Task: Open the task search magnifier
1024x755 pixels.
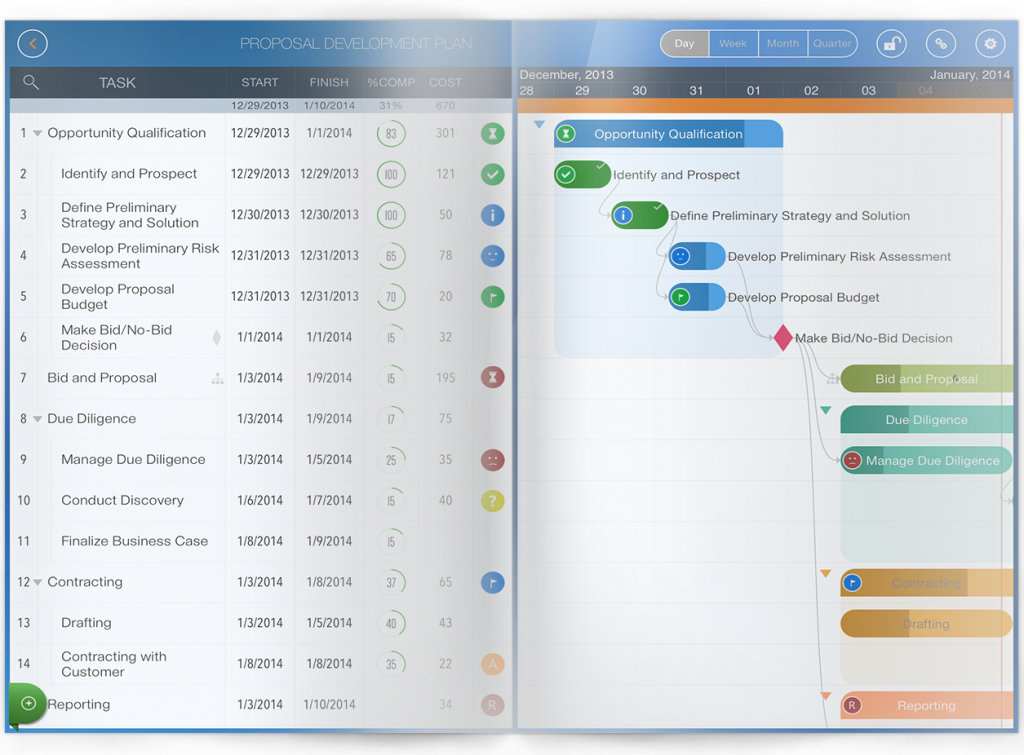Action: 31,82
